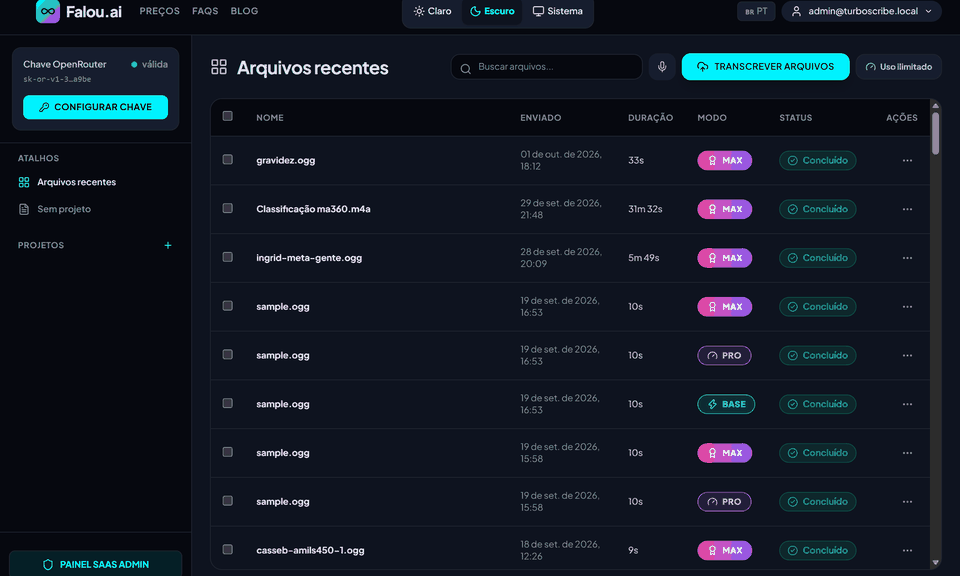Click Concluído status of ingrid-meta-gente.ogg
Image resolution: width=960 pixels, height=576 pixels.
pos(817,258)
